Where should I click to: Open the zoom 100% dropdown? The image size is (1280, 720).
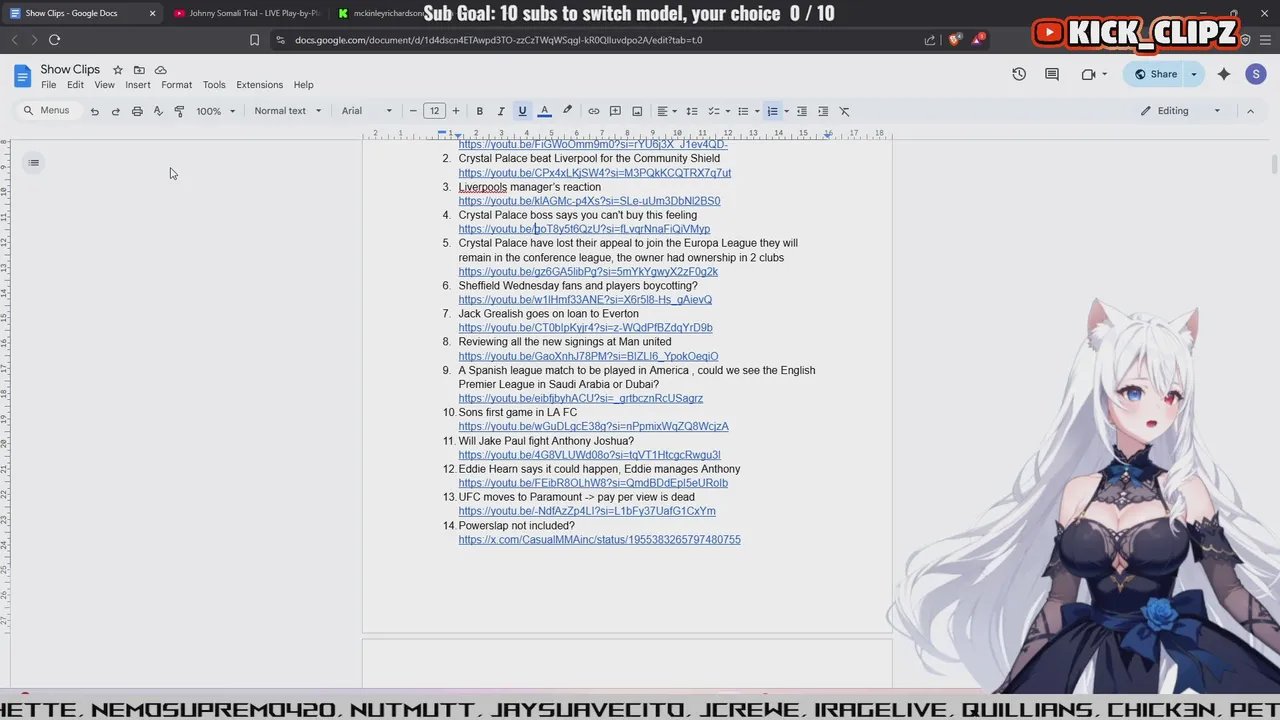215,111
